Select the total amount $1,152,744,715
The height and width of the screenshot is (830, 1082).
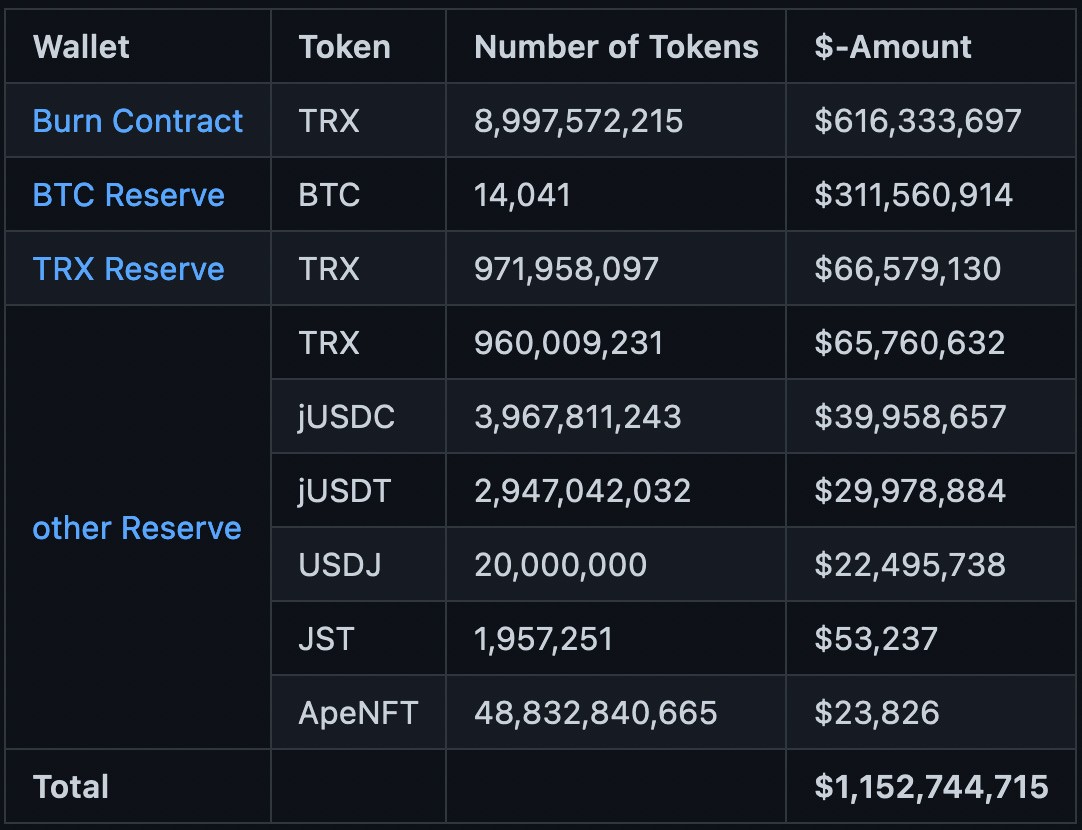[931, 787]
